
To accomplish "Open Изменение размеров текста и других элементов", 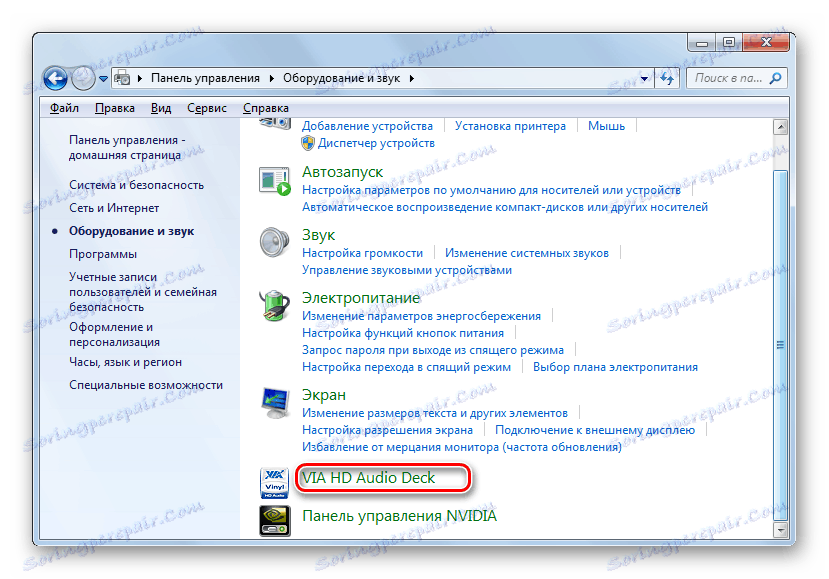I will point(435,412).
